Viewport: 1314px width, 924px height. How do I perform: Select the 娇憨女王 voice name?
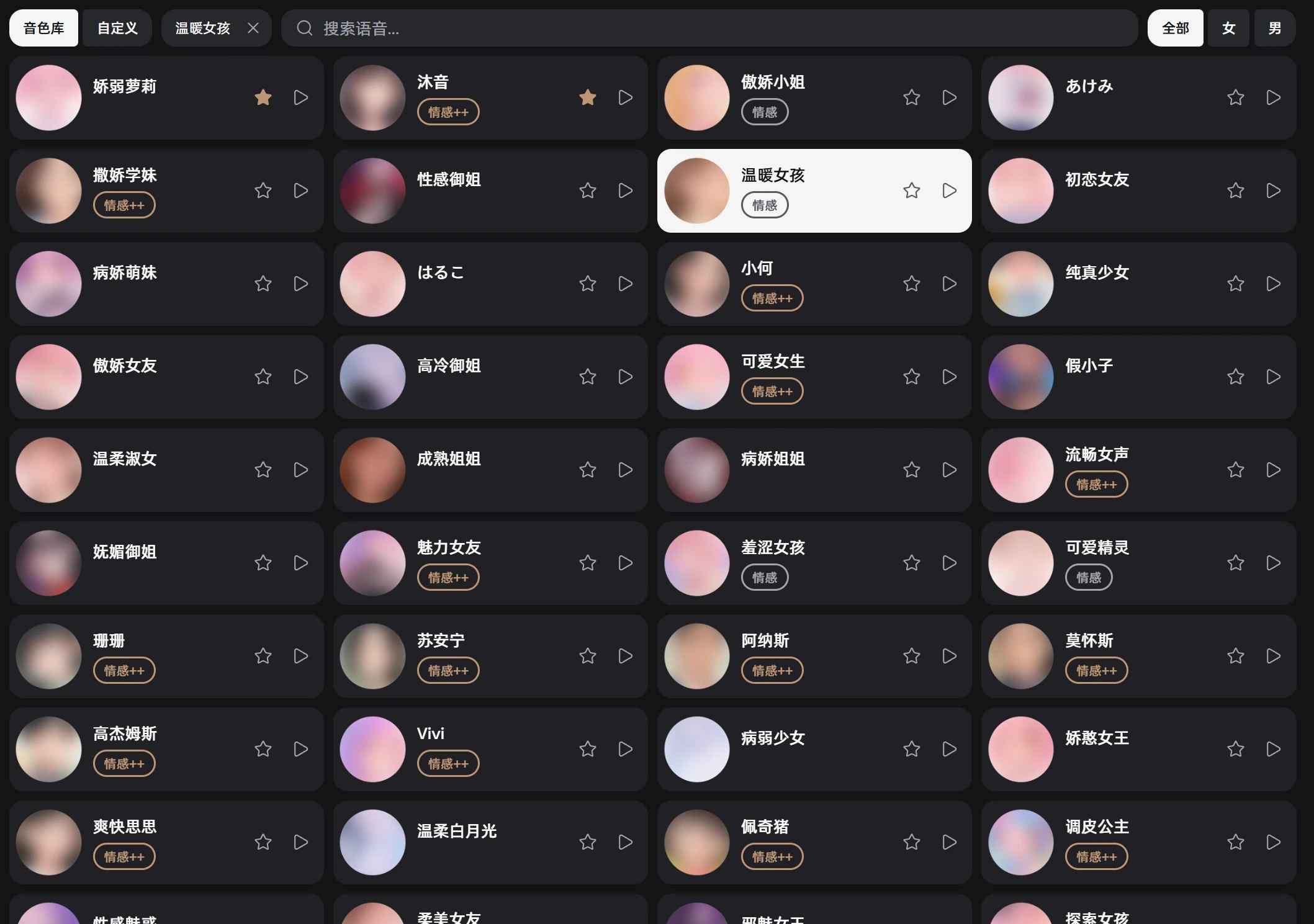click(x=1097, y=738)
